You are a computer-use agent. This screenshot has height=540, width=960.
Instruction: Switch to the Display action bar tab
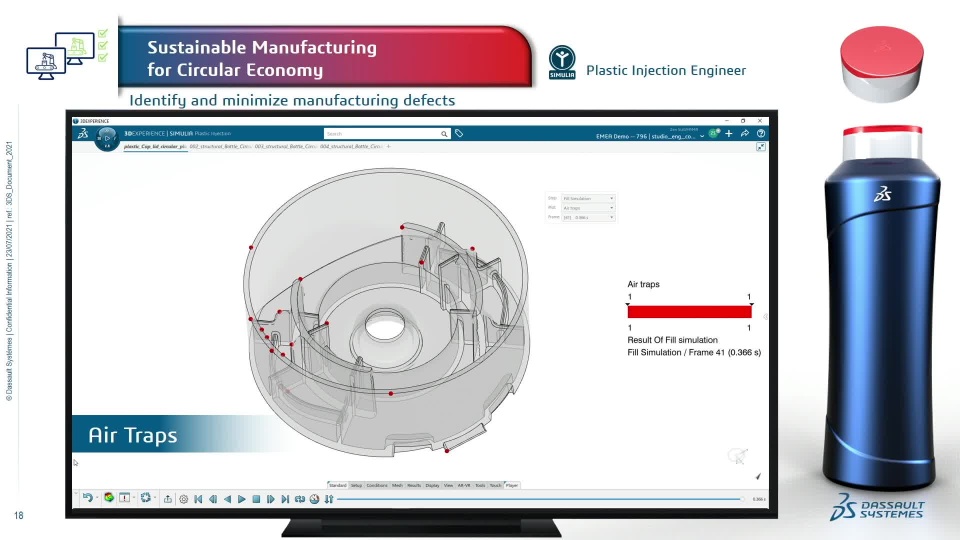(432, 485)
